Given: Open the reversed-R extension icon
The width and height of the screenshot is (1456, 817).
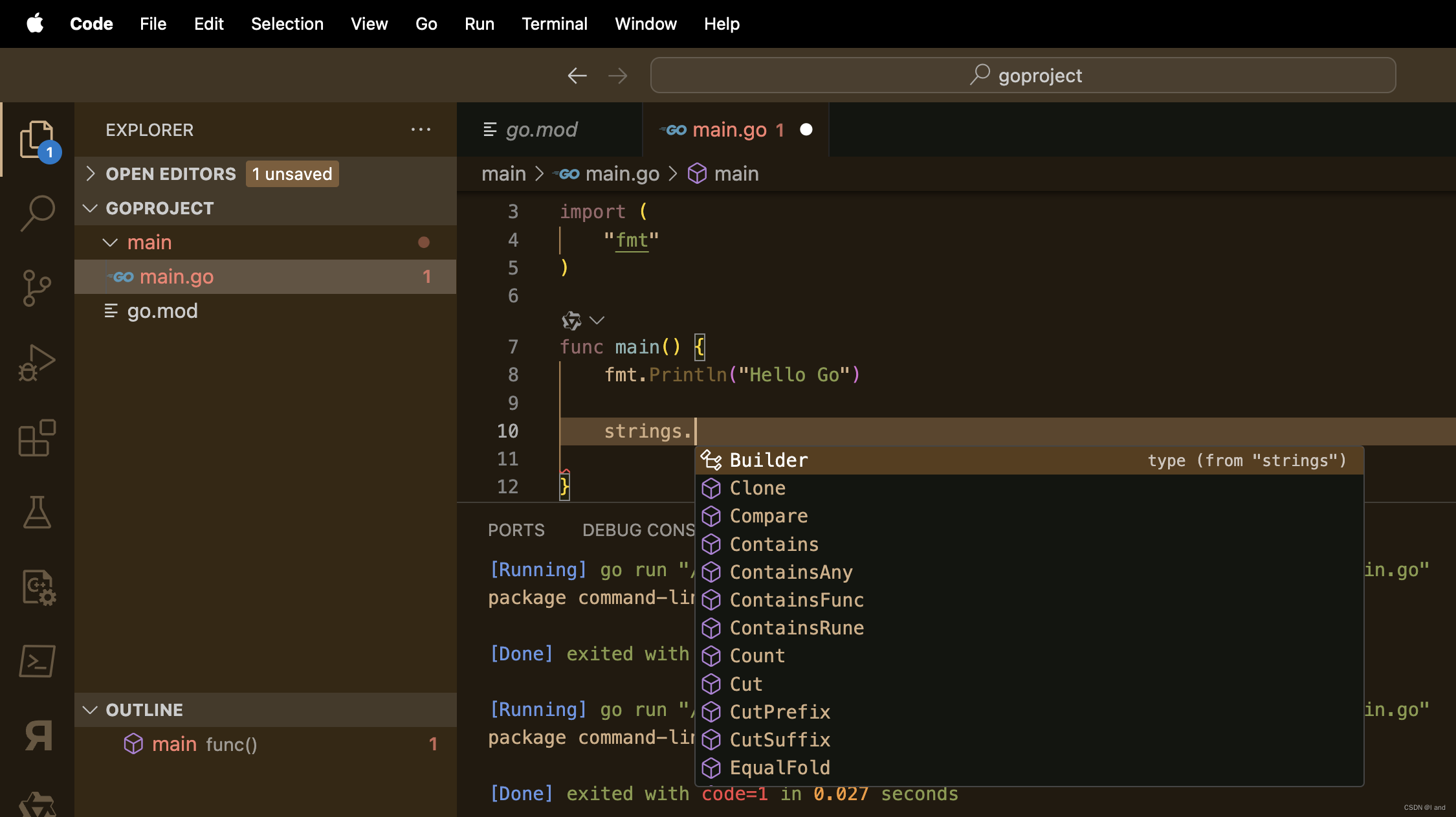Looking at the screenshot, I should (39, 736).
